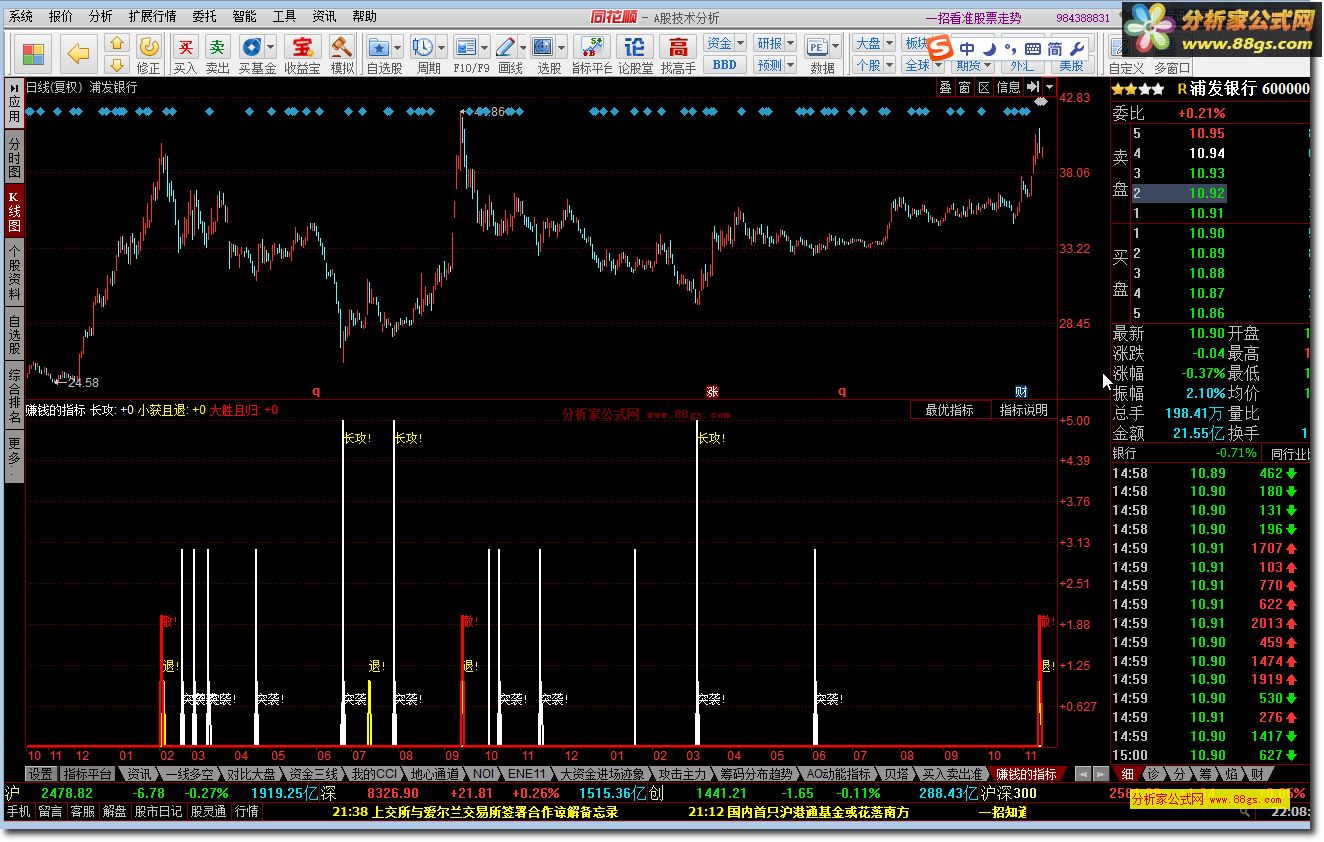
Task: Click the 一招看准股票走势 link
Action: [x=973, y=18]
